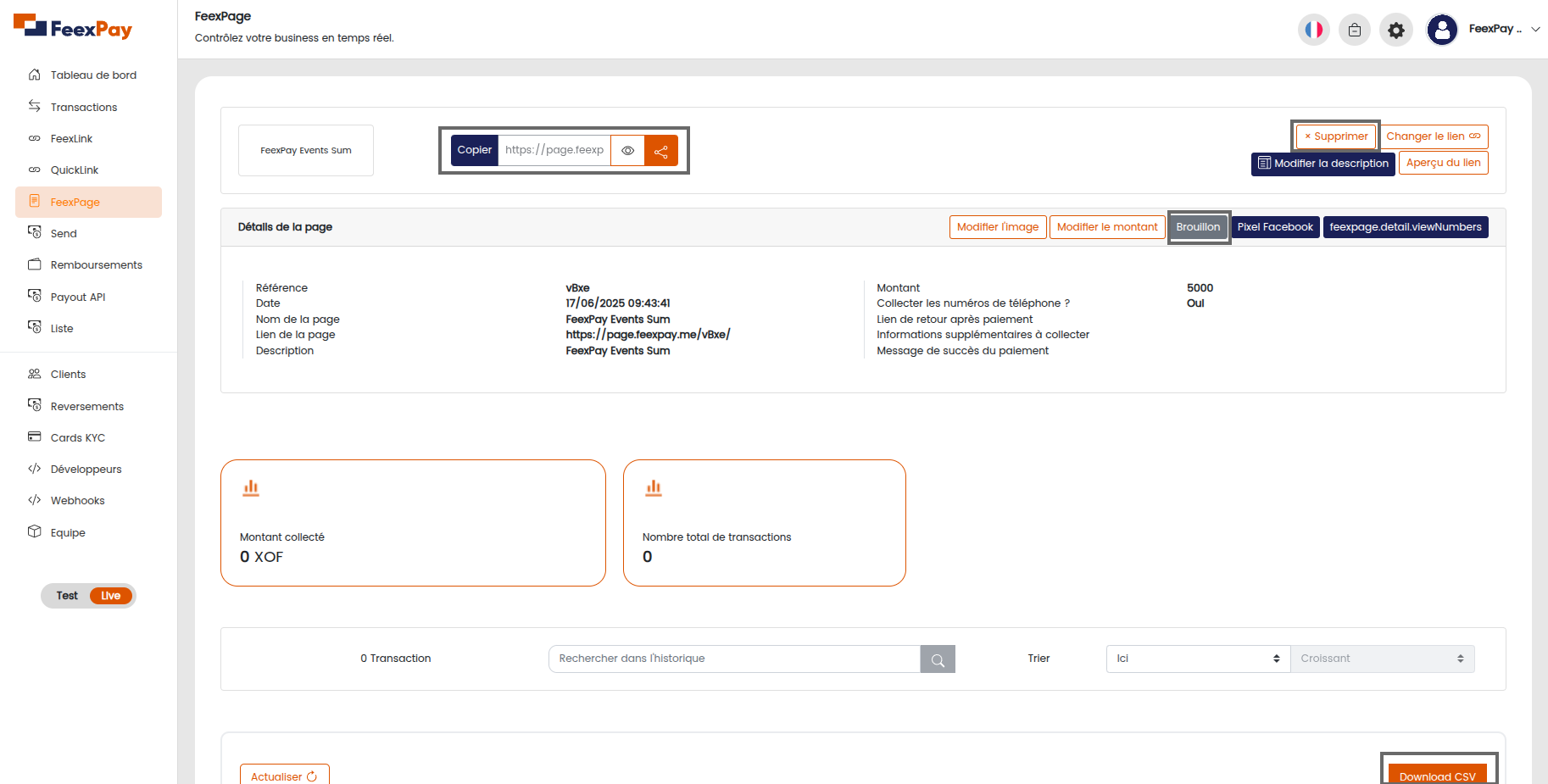The image size is (1548, 784).
Task: Open the Ici sort field dropdown
Action: (1198, 659)
